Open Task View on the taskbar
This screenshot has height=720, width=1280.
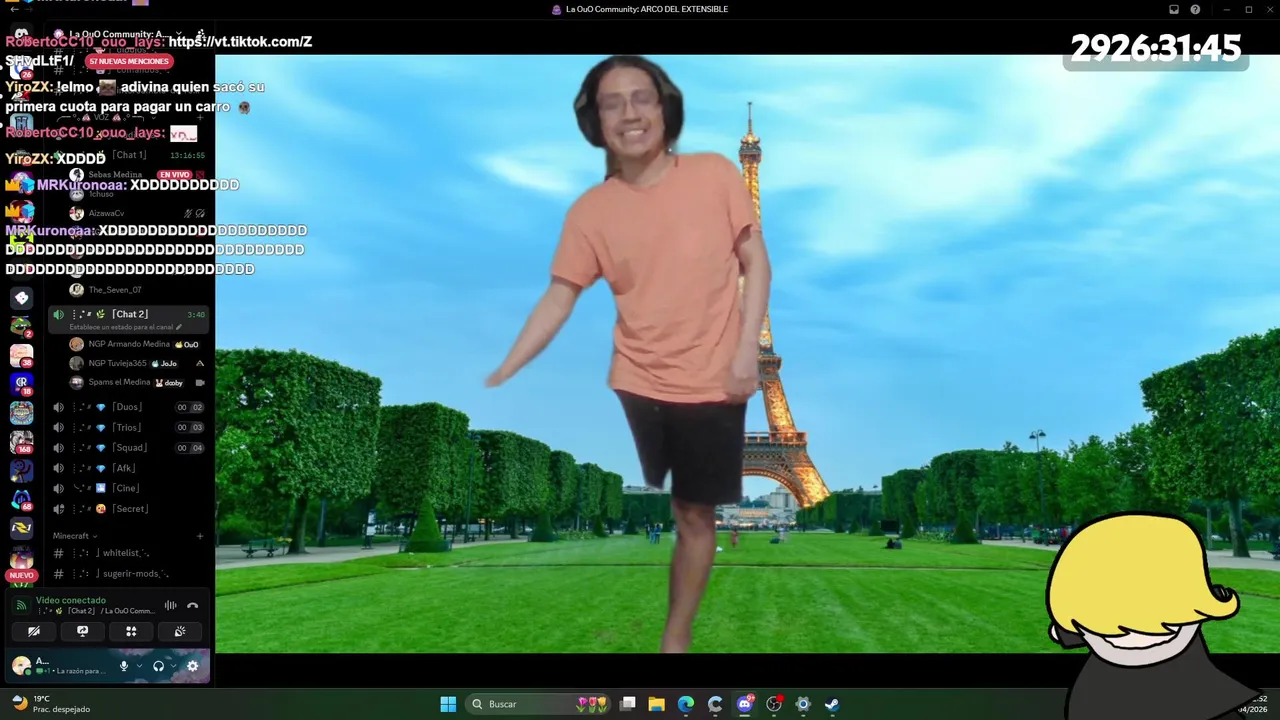pyautogui.click(x=628, y=704)
